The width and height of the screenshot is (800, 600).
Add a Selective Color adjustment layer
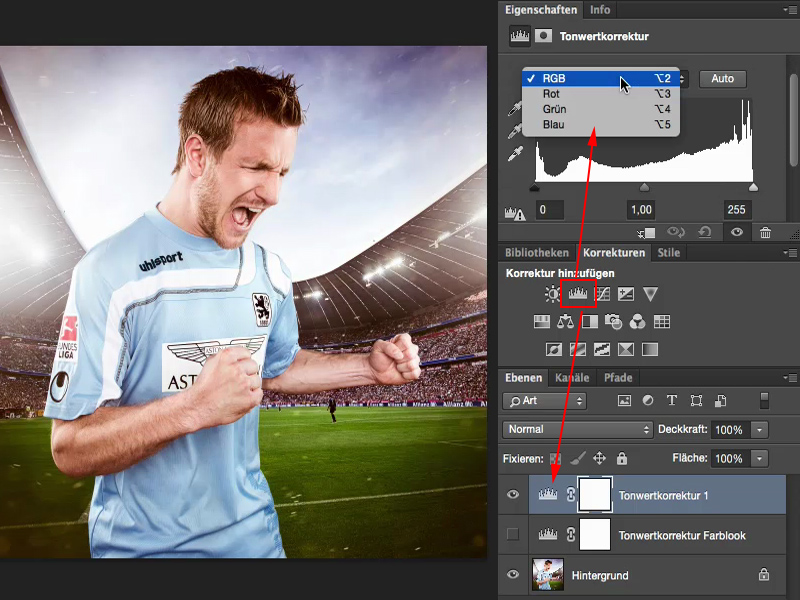(626, 349)
